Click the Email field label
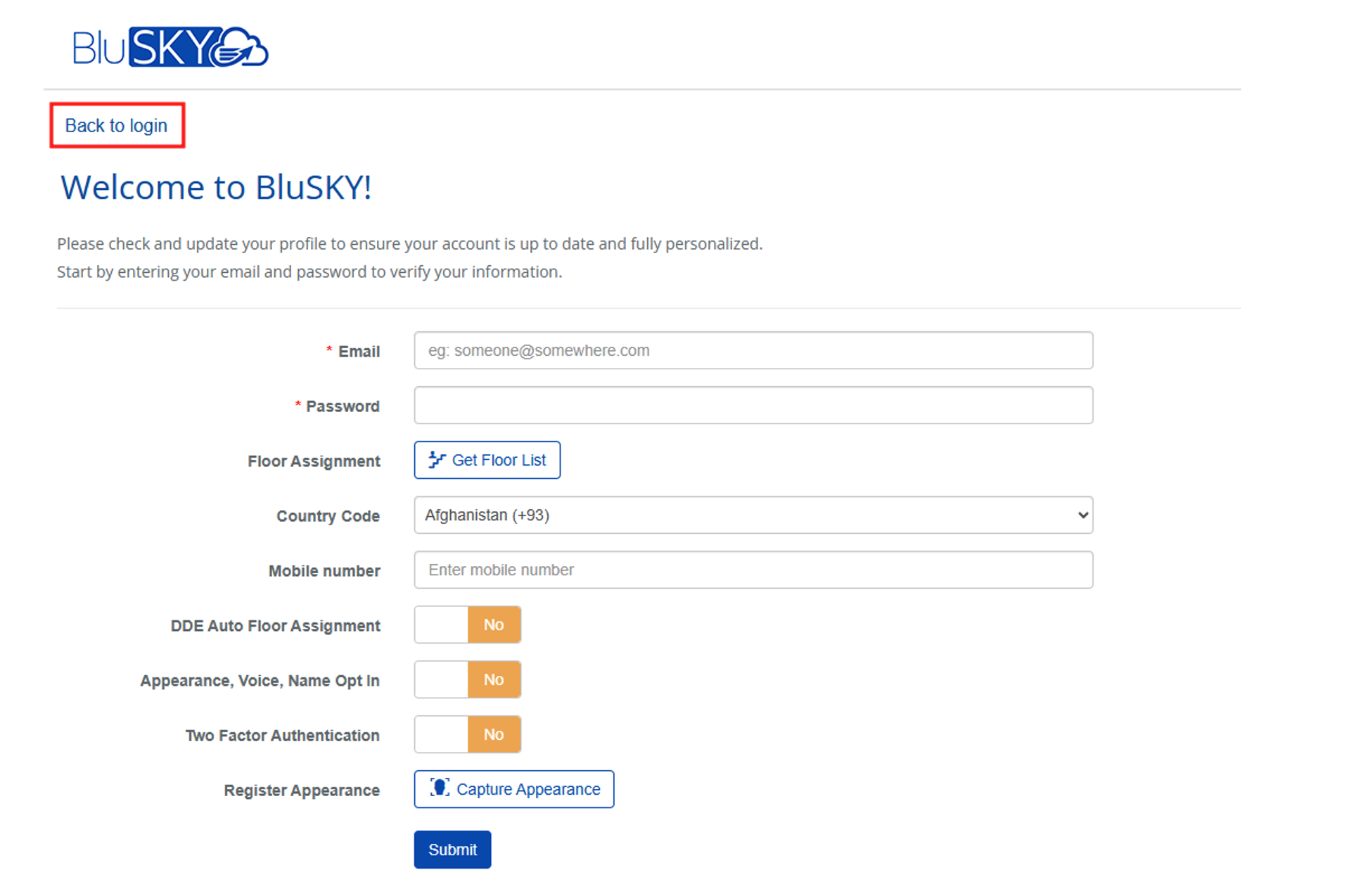Screen dimensions: 1356x896 (x=359, y=352)
